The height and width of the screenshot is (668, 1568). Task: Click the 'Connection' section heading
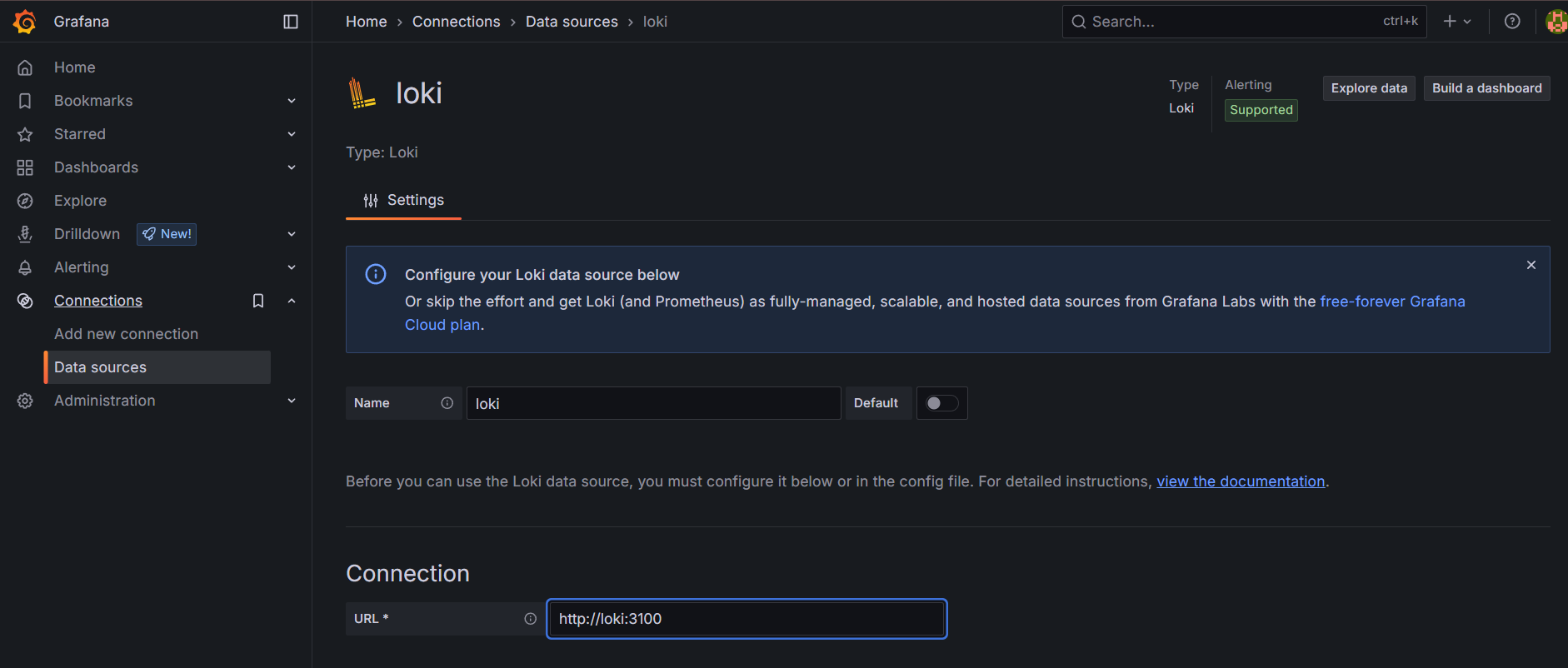point(407,573)
